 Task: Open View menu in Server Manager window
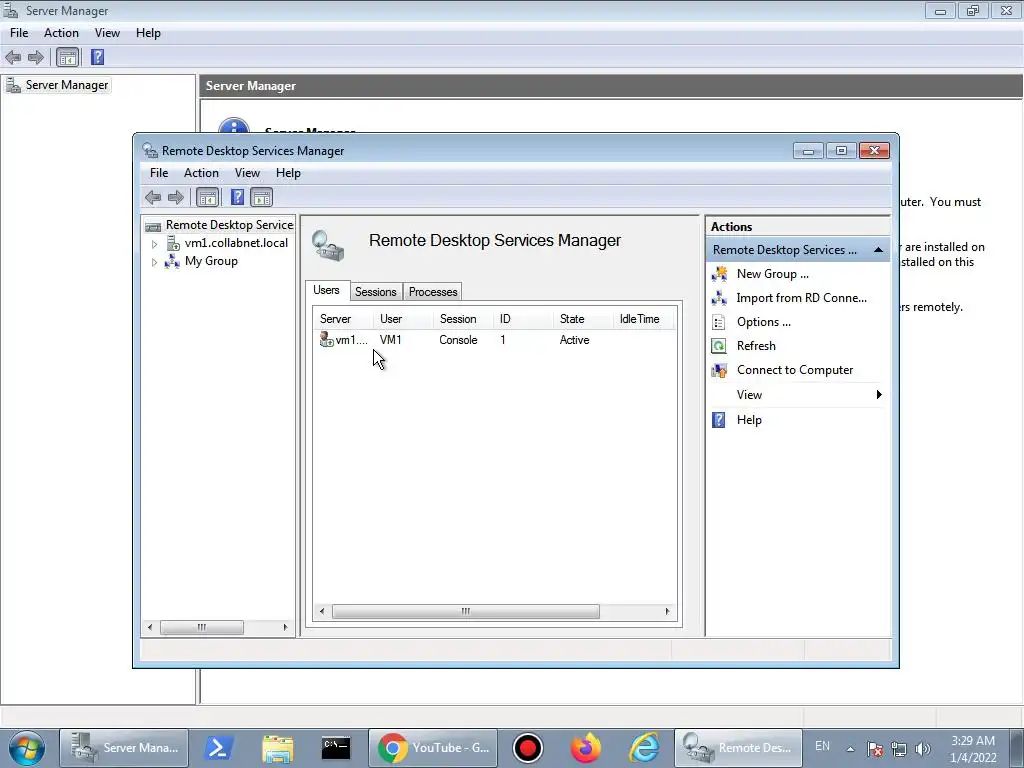point(107,33)
